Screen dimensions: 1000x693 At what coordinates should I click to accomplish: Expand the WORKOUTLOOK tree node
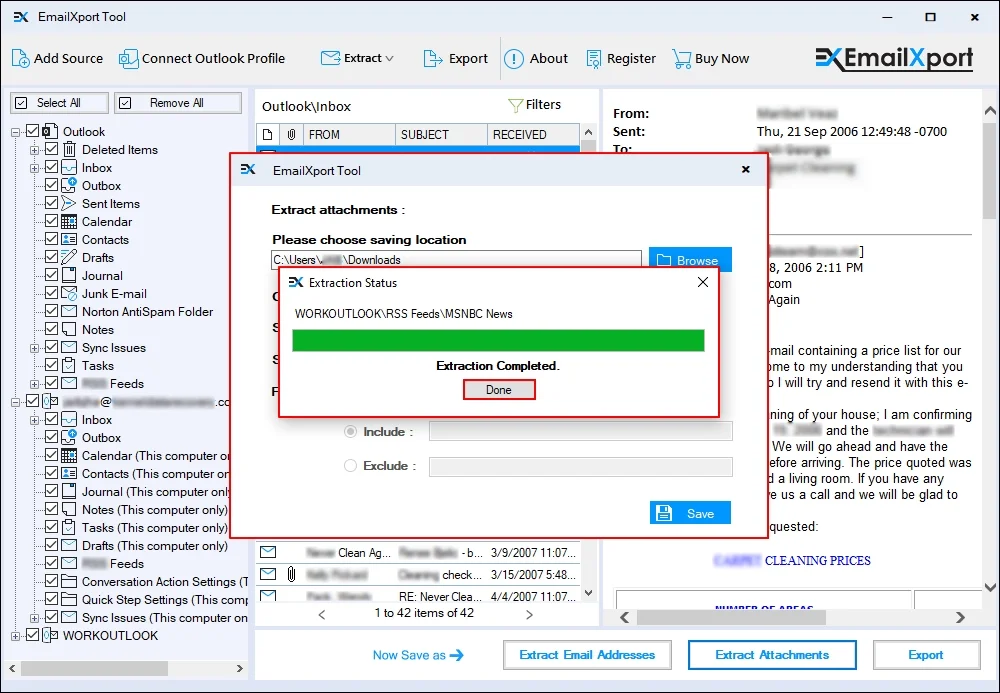[x=16, y=636]
